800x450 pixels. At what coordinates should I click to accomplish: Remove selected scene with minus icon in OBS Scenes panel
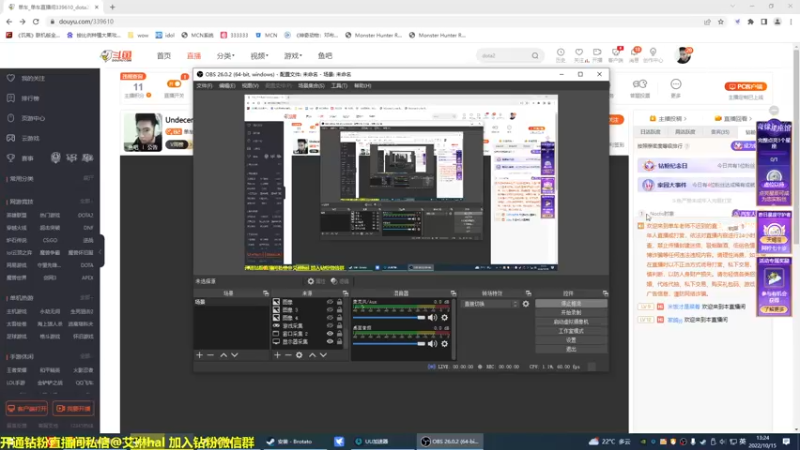click(x=211, y=355)
